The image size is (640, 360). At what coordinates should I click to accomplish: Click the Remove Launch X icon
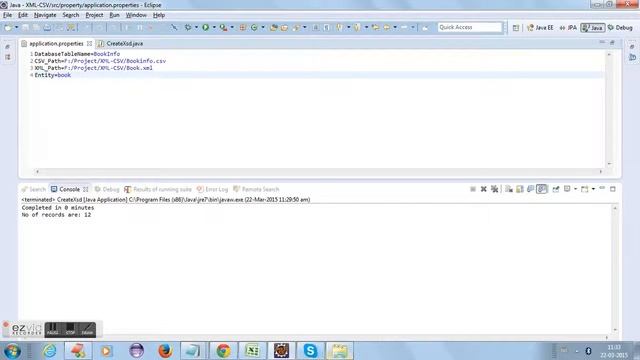[x=484, y=189]
